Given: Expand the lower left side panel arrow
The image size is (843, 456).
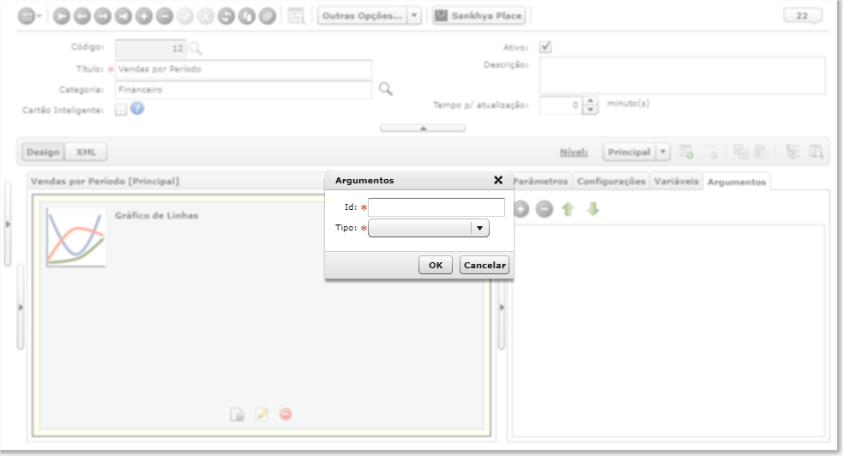Looking at the screenshot, I should click(20, 307).
